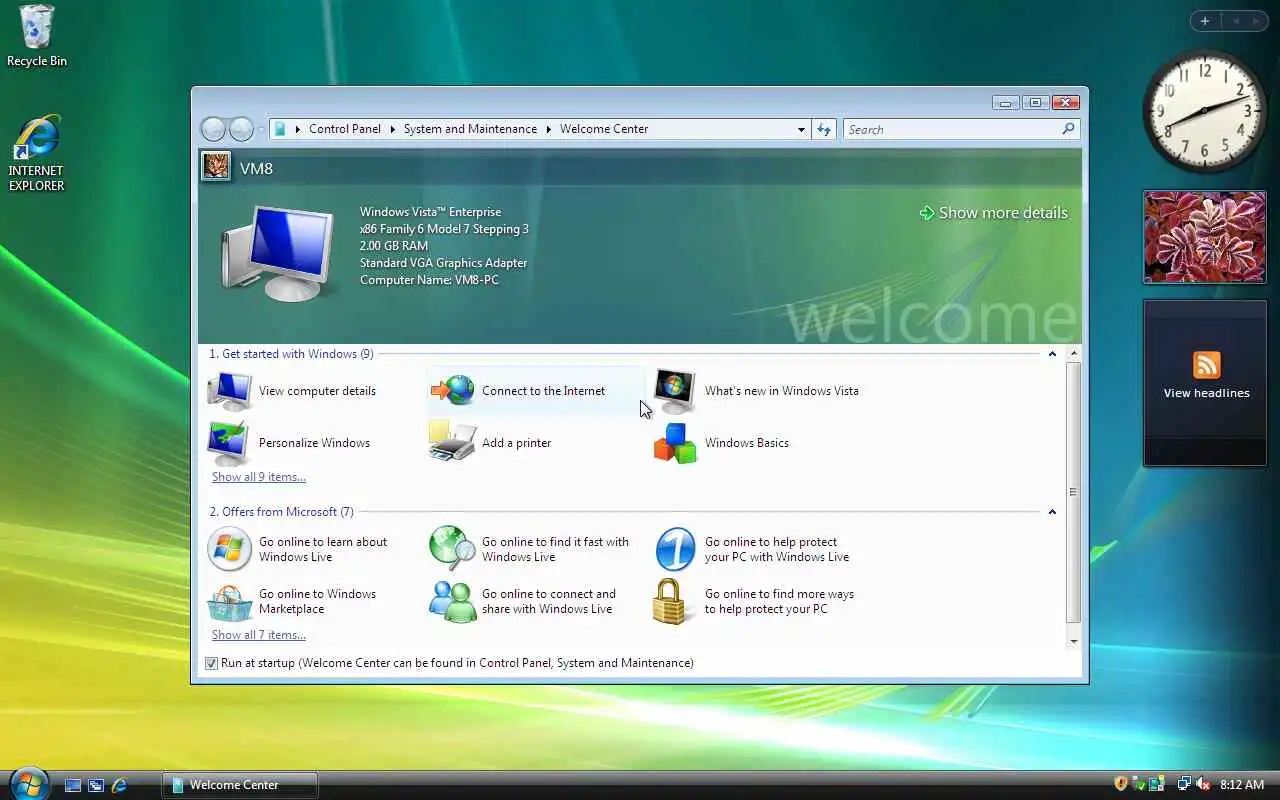Click the muted volume tray icon
The image size is (1280, 800).
[1203, 784]
